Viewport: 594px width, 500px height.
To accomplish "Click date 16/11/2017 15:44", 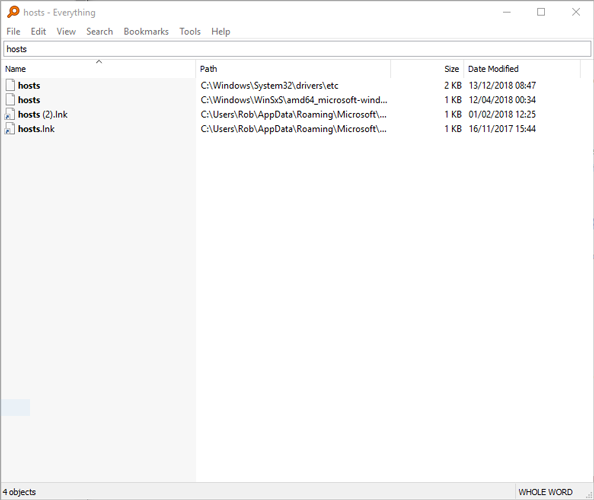I will coord(502,129).
